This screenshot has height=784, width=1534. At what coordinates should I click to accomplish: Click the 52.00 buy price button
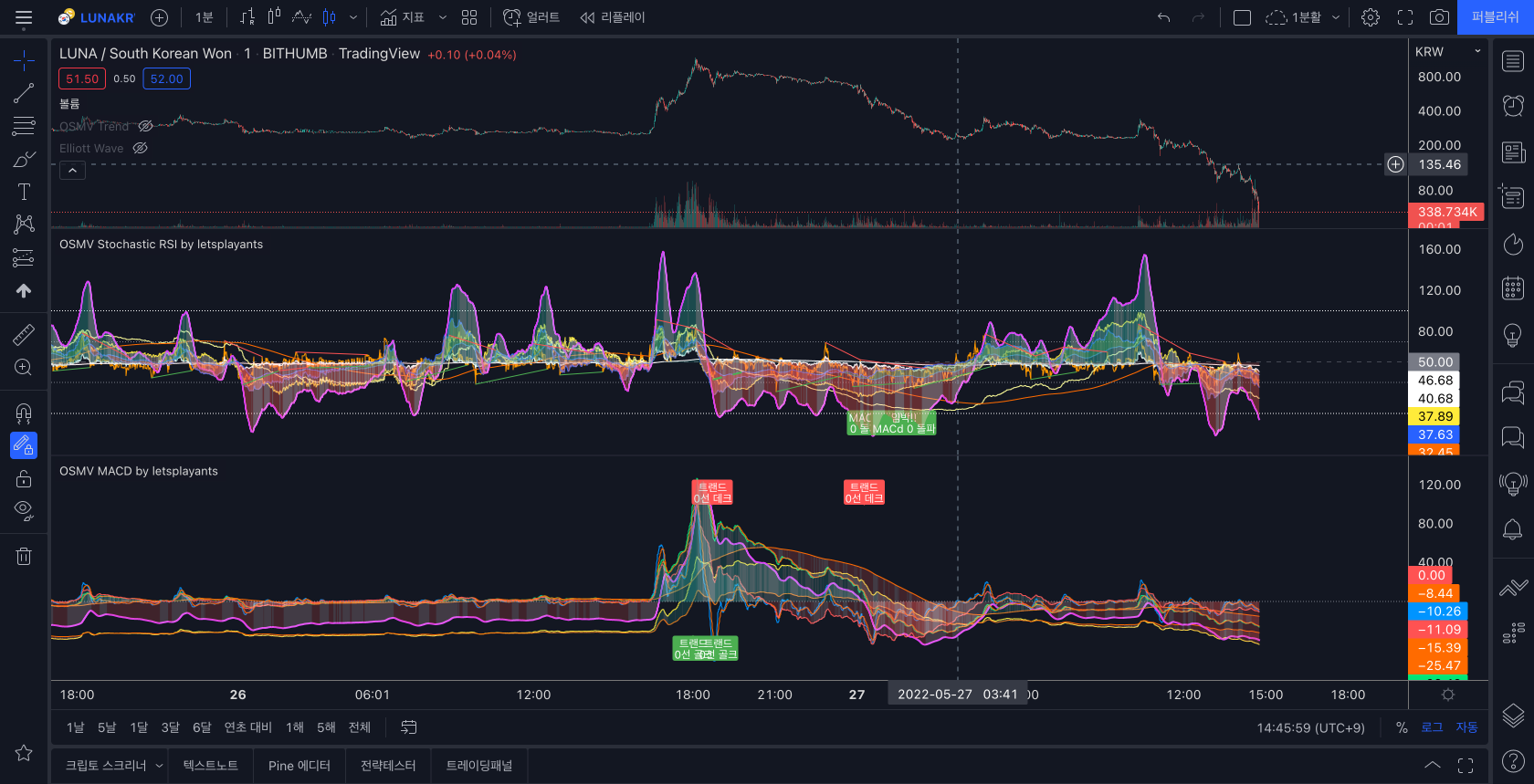click(166, 79)
